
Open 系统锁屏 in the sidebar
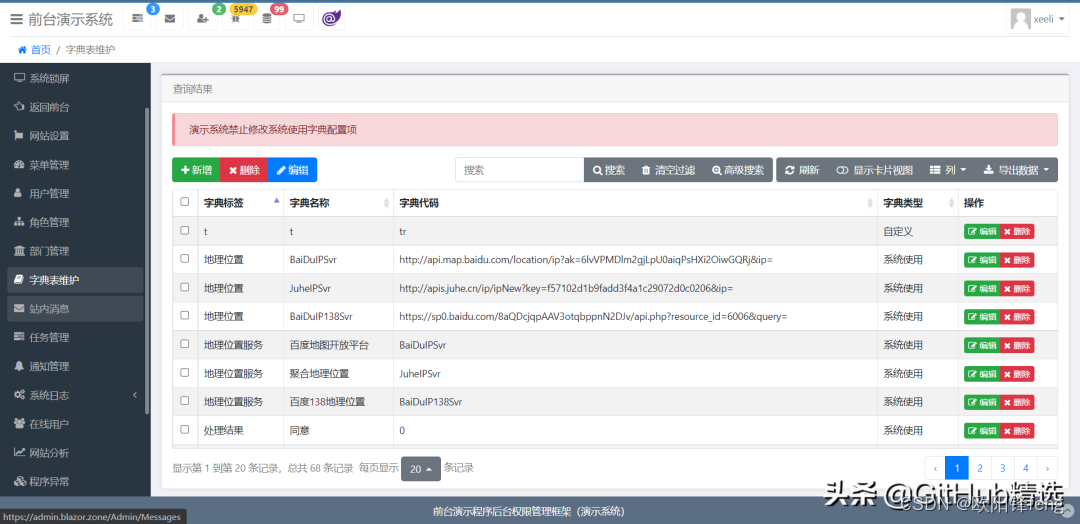75,78
